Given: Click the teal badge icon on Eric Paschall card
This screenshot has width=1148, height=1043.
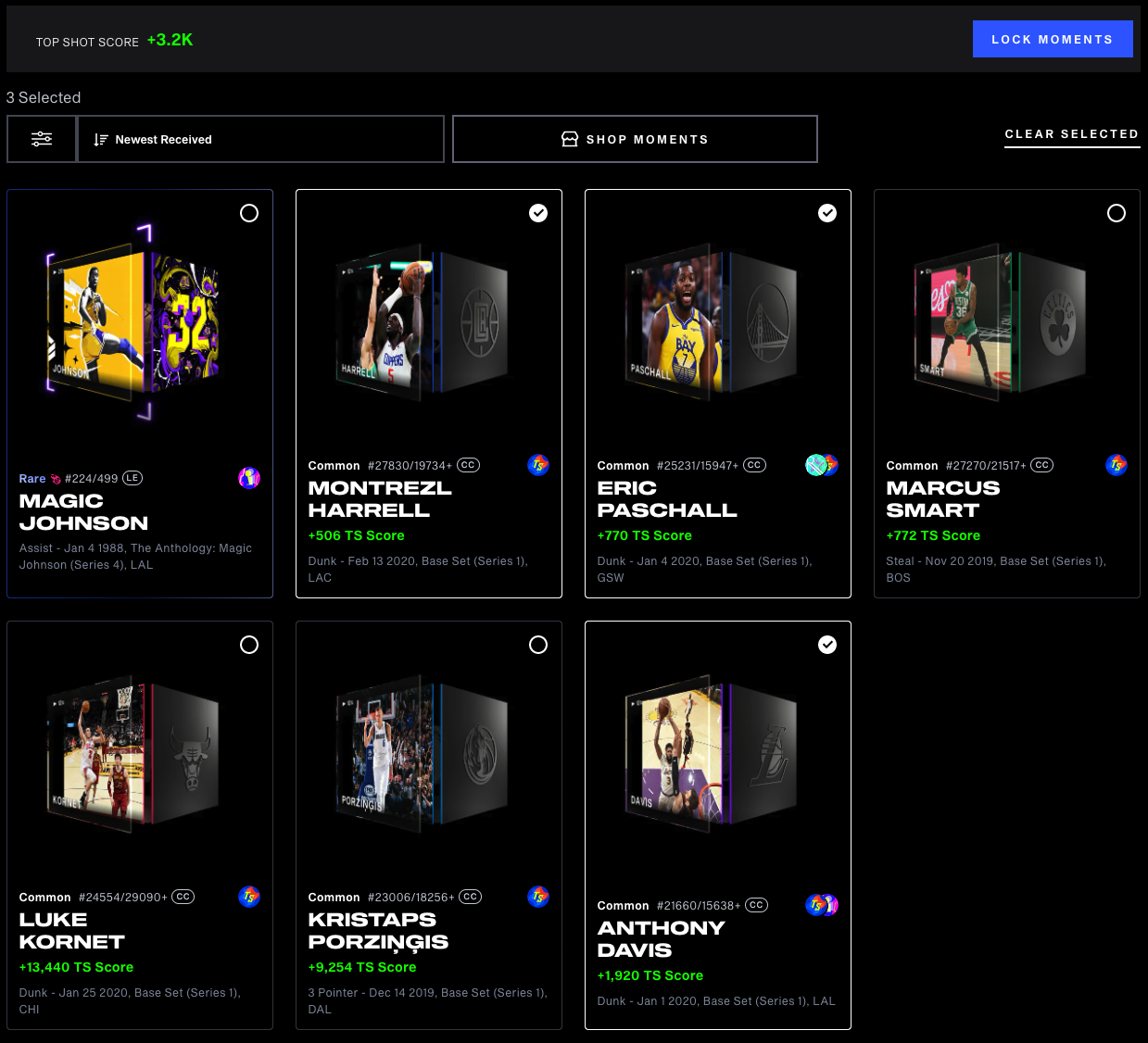Looking at the screenshot, I should click(815, 465).
